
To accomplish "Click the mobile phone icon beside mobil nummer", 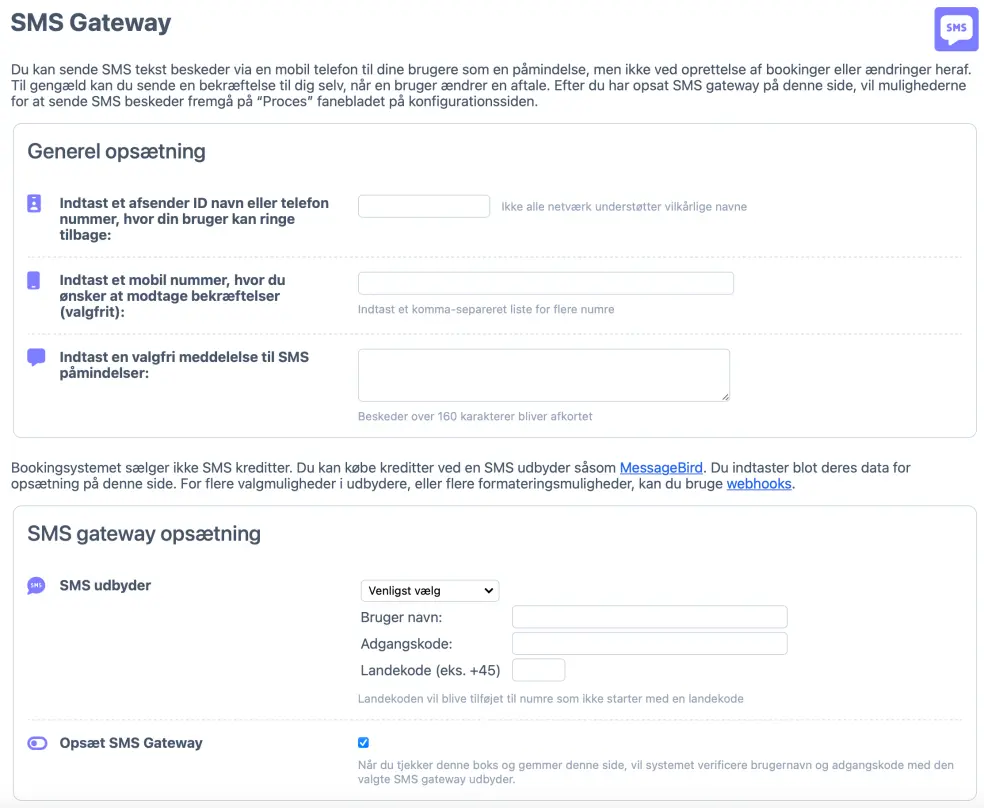I will (x=35, y=280).
